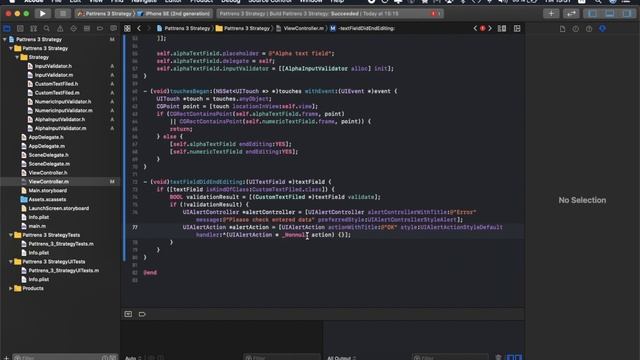Open the Find navigator
The width and height of the screenshot is (640, 360).
(x=47, y=29)
